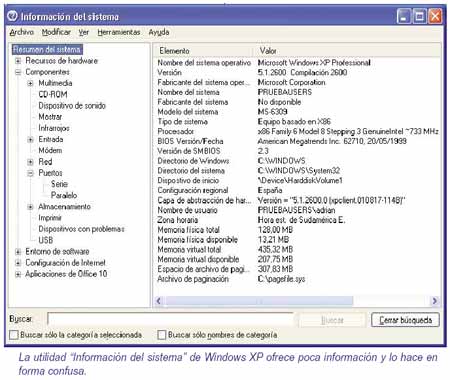450x380 pixels.
Task: Select the Directorio de Windows row
Action: (297, 161)
